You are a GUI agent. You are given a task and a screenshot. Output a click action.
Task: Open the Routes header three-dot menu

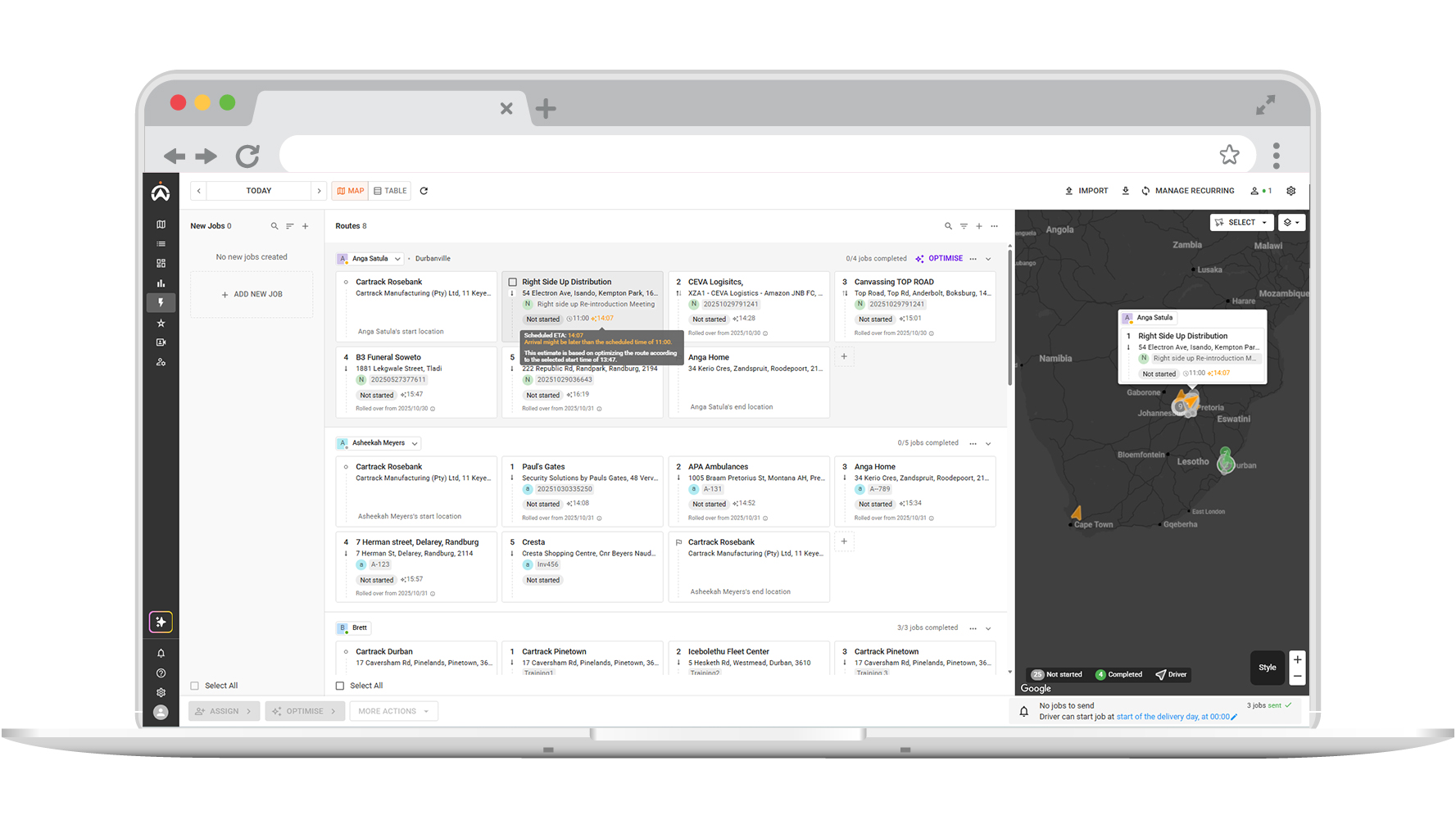(995, 226)
